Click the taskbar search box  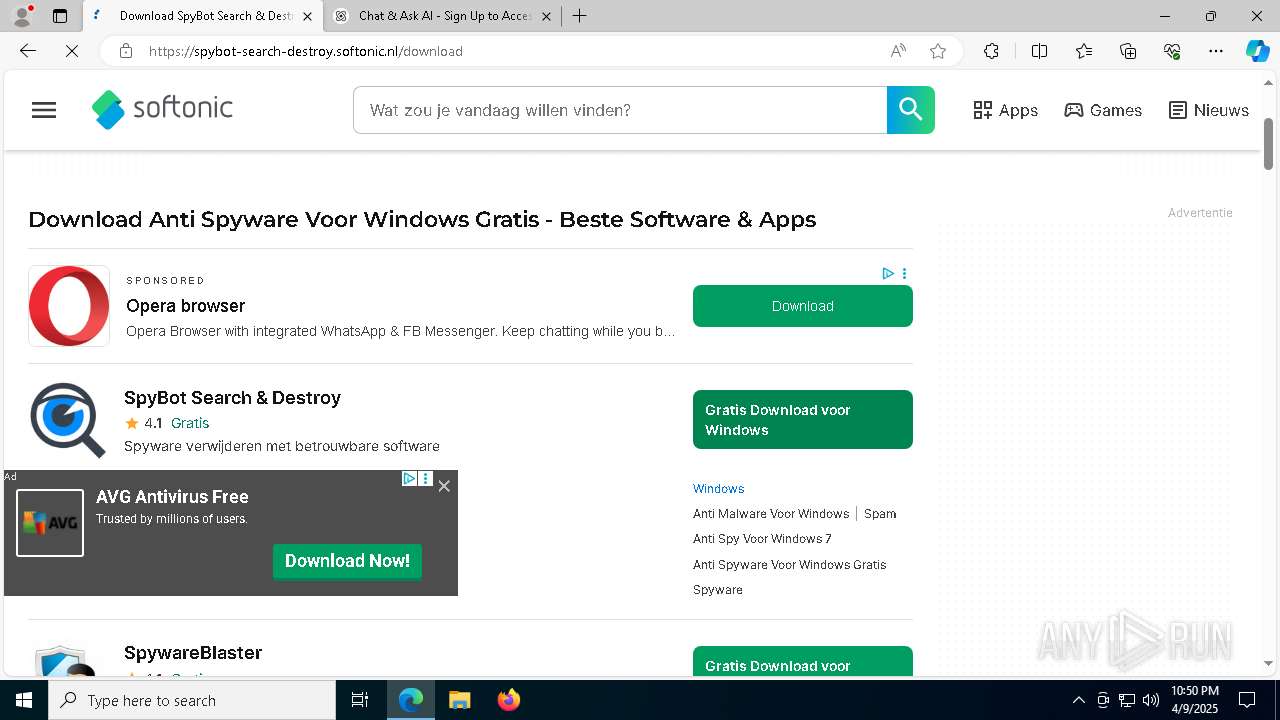pos(192,700)
